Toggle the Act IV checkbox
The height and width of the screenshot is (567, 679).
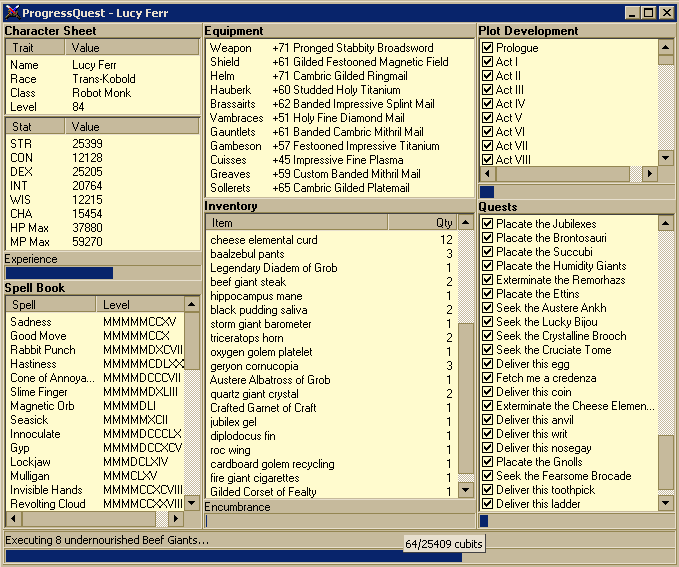pyautogui.click(x=488, y=104)
